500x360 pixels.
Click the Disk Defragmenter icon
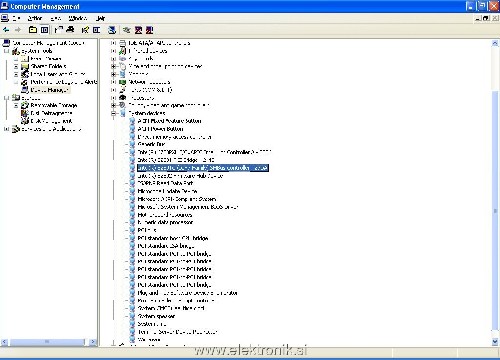click(25, 113)
